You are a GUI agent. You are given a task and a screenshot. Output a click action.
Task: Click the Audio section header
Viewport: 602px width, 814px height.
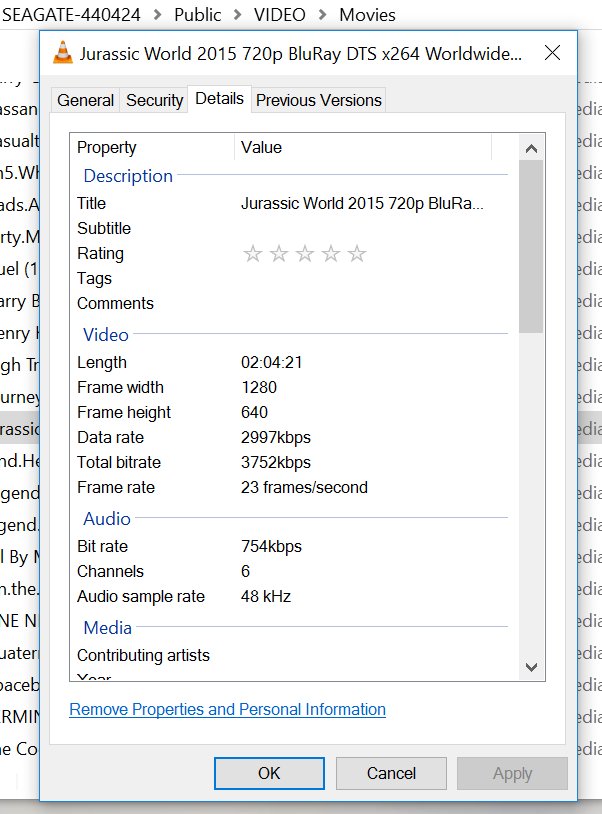[x=106, y=519]
